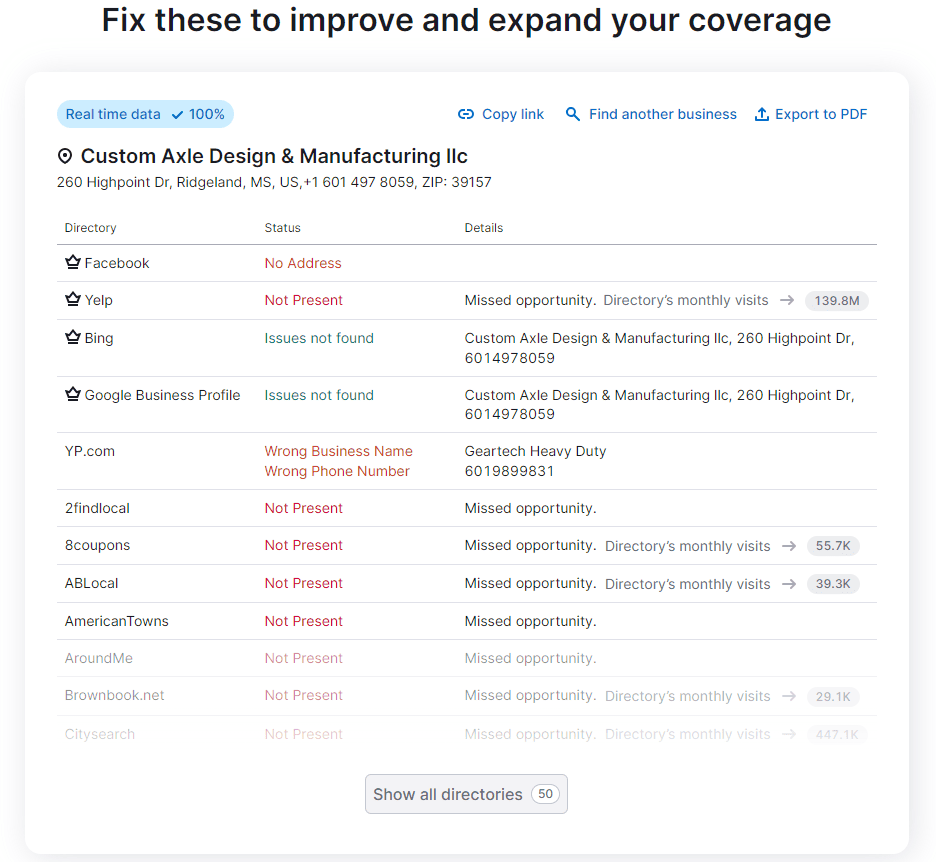The image size is (936, 862).
Task: Click Directory's monthly visits in 8coupons row
Action: point(688,546)
